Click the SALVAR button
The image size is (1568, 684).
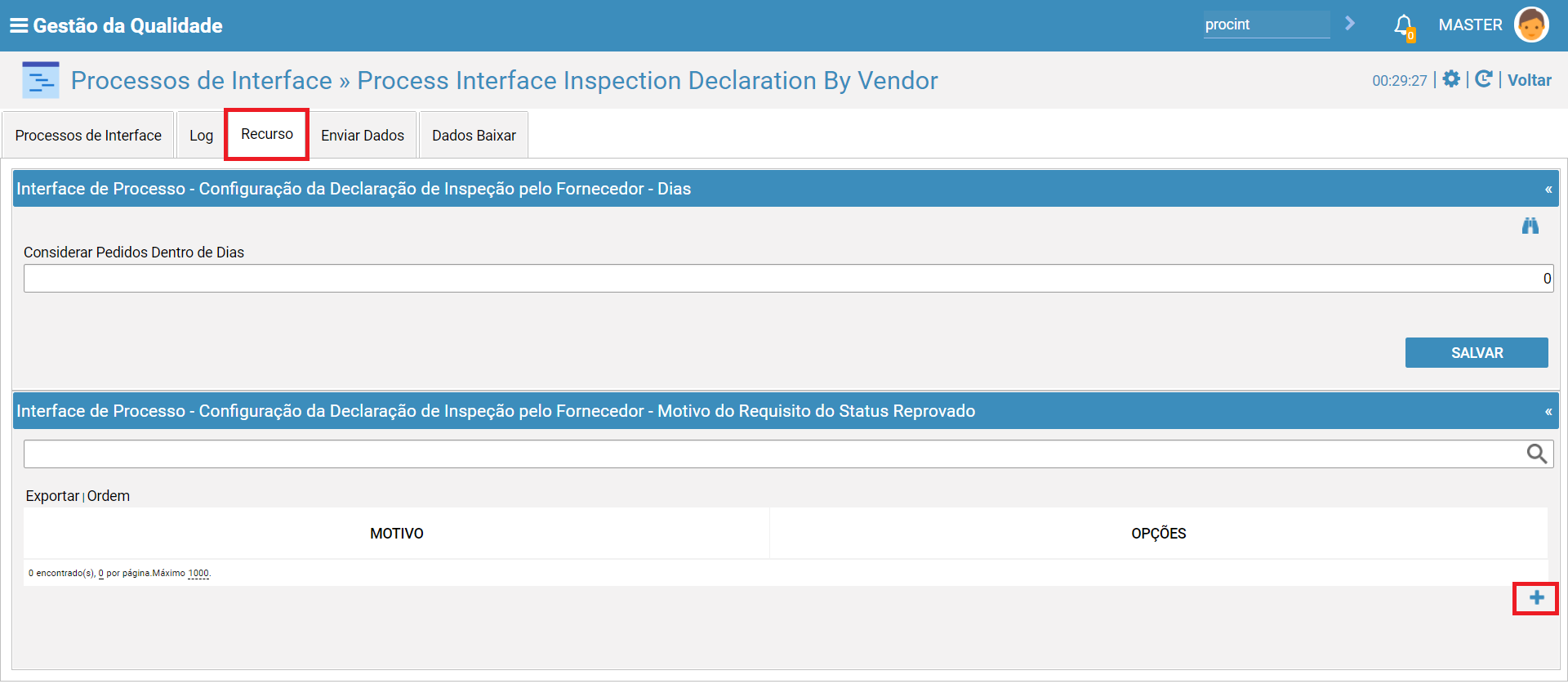coord(1477,353)
